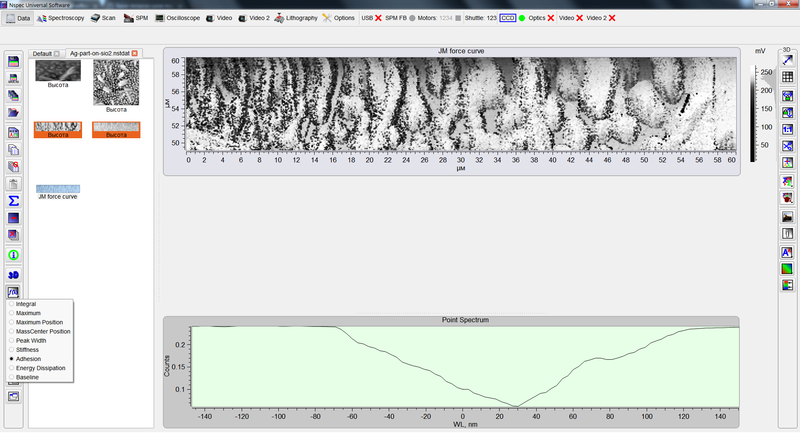The height and width of the screenshot is (433, 800).
Task: Open the Spectroscopy tab in top toolbar
Action: tap(60, 18)
